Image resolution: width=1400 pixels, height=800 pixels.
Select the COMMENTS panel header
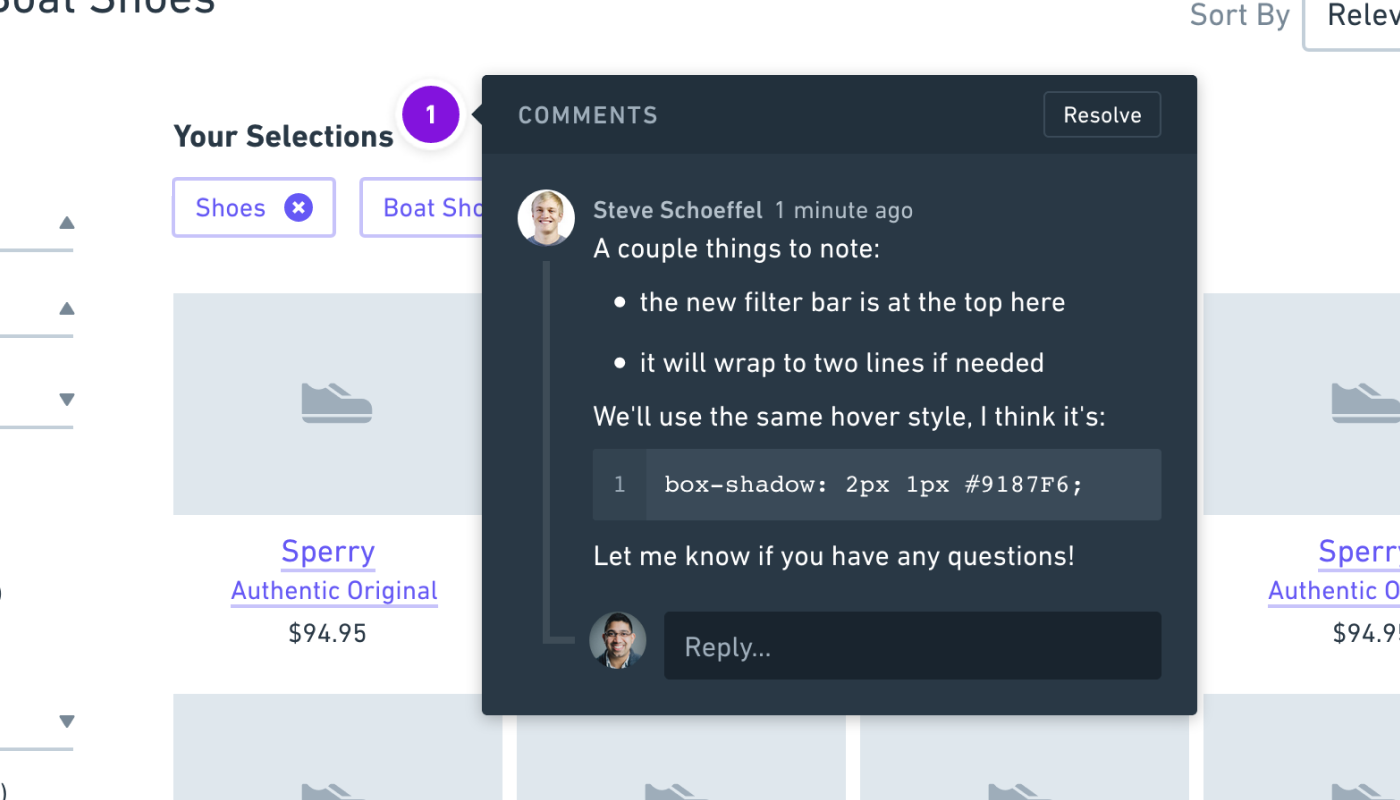click(588, 115)
